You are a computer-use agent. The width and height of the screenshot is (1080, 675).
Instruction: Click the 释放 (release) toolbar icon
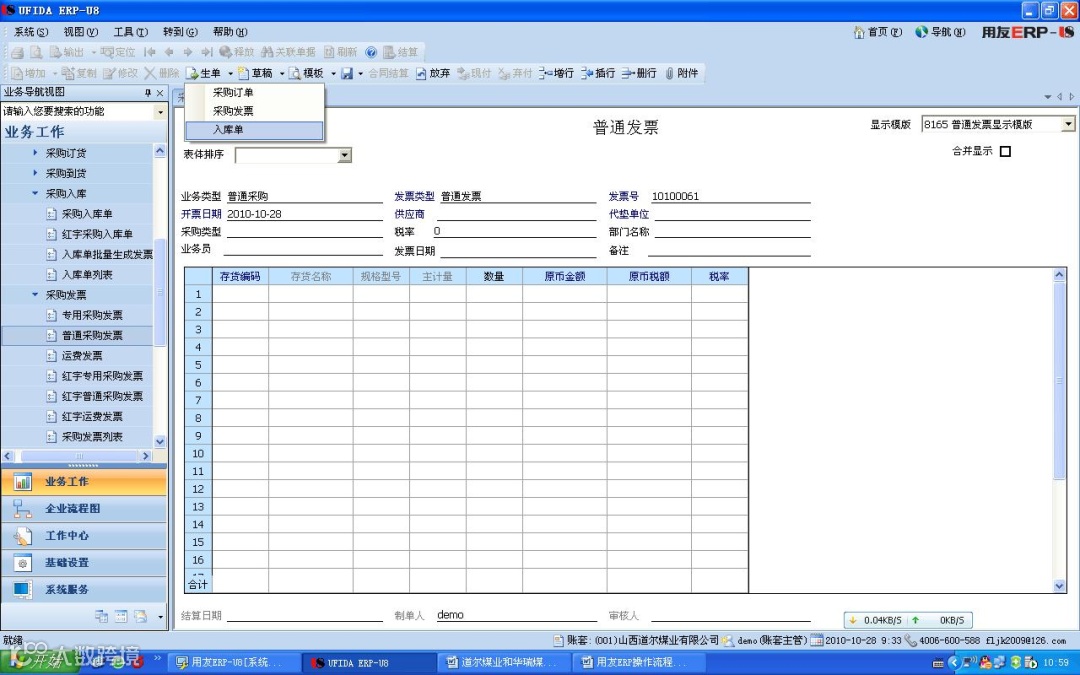coord(225,52)
